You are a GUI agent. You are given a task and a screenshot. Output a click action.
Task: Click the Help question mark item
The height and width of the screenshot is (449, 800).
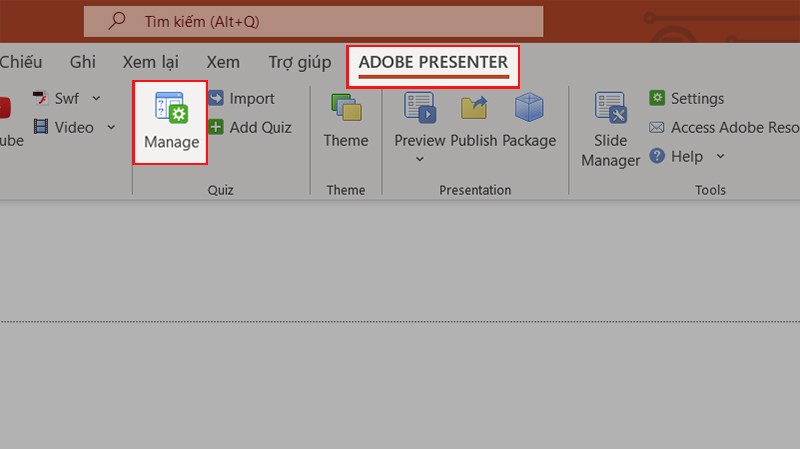pyautogui.click(x=677, y=156)
